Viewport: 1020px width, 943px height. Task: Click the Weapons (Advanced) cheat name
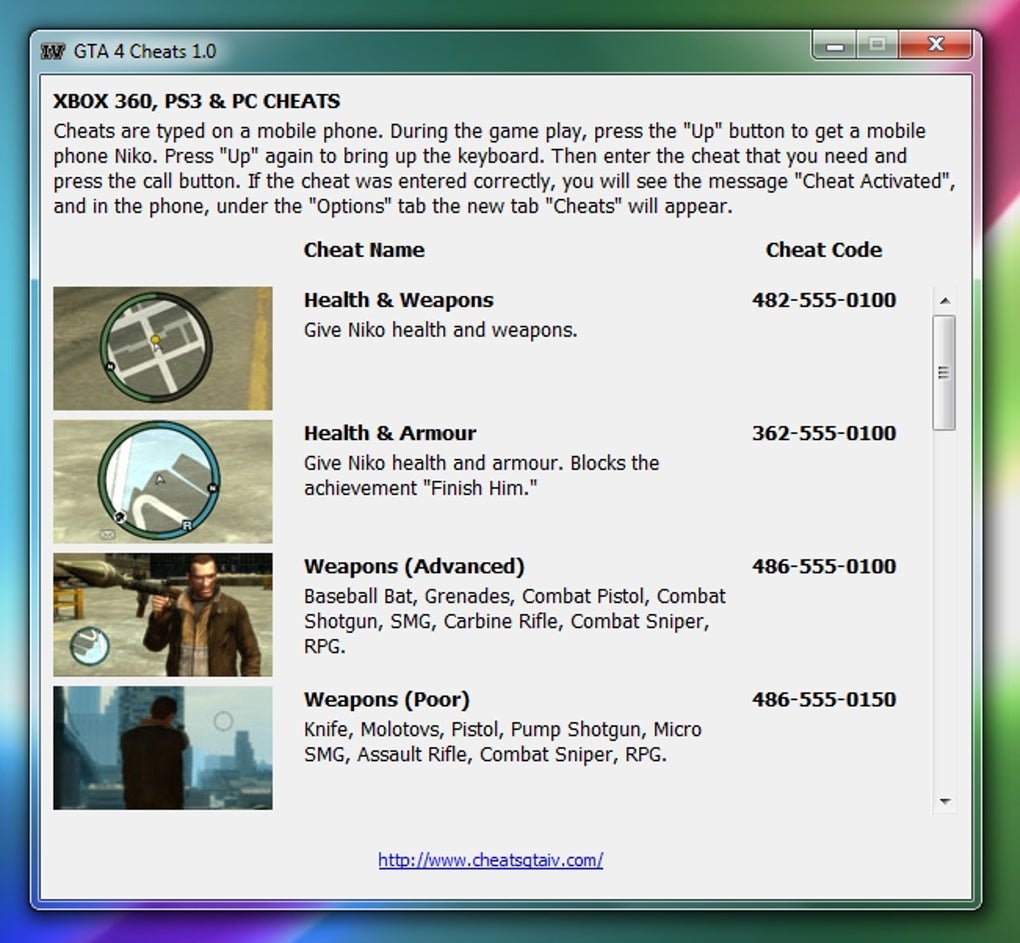[414, 566]
